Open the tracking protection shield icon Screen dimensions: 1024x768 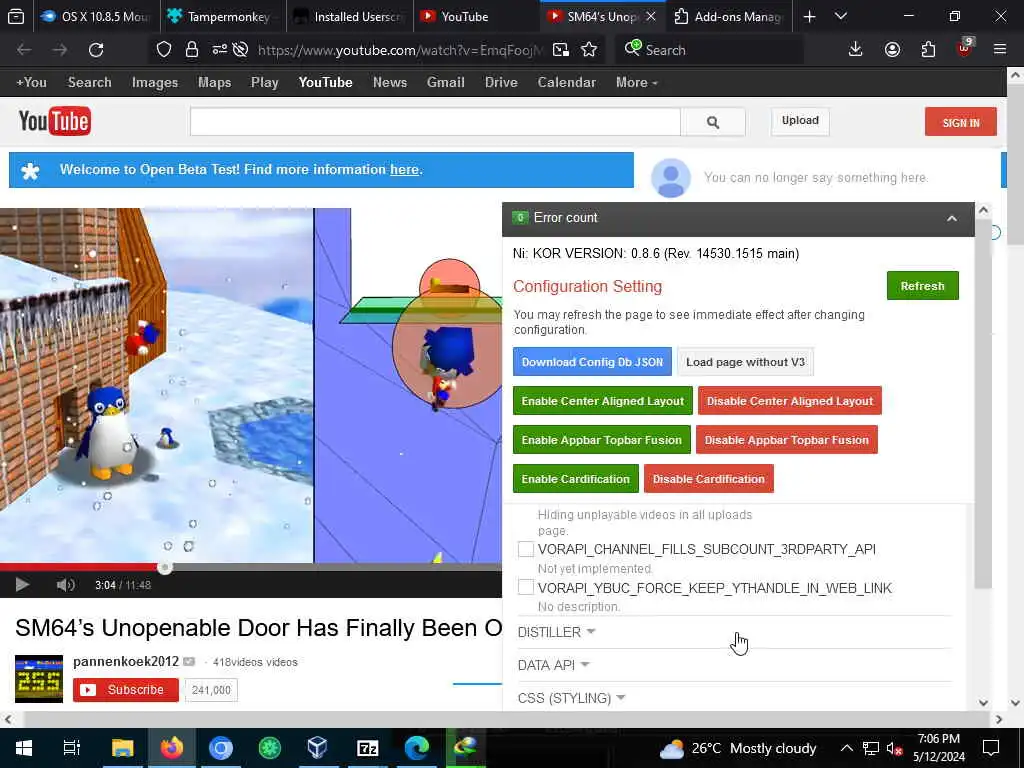click(x=164, y=50)
